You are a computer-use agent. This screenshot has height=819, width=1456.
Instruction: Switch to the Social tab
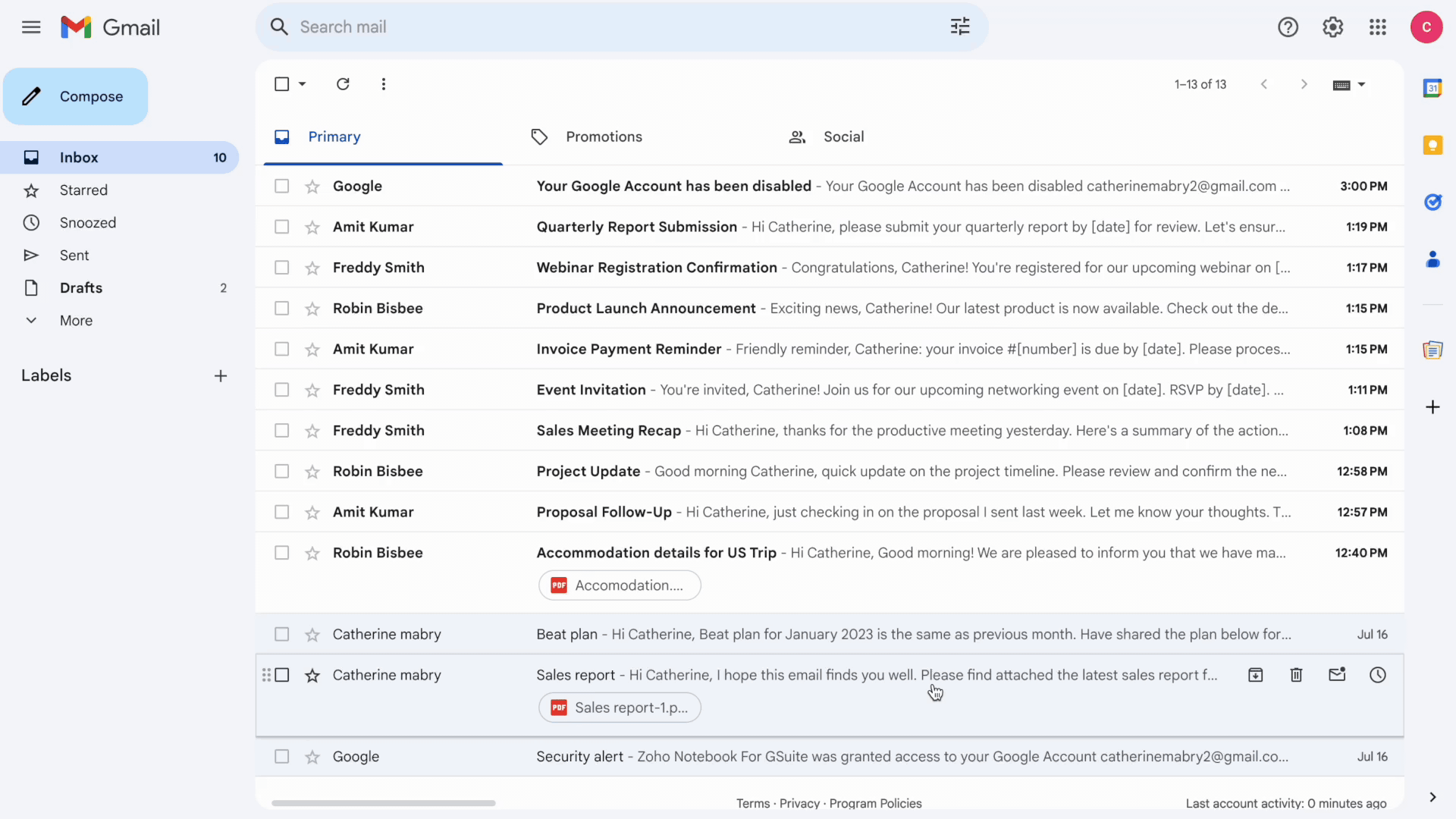tap(843, 137)
